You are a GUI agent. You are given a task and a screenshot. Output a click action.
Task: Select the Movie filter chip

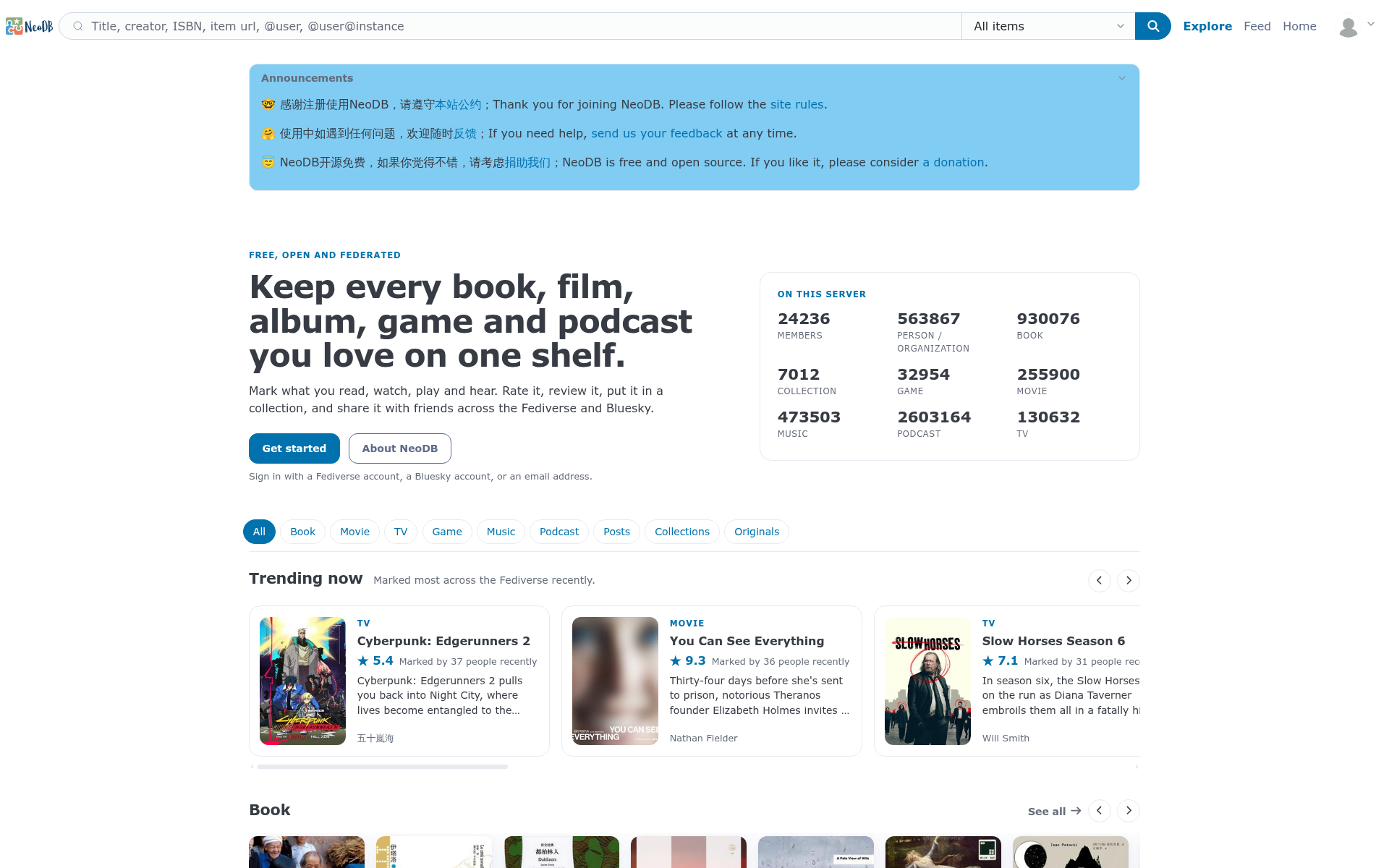tap(354, 532)
